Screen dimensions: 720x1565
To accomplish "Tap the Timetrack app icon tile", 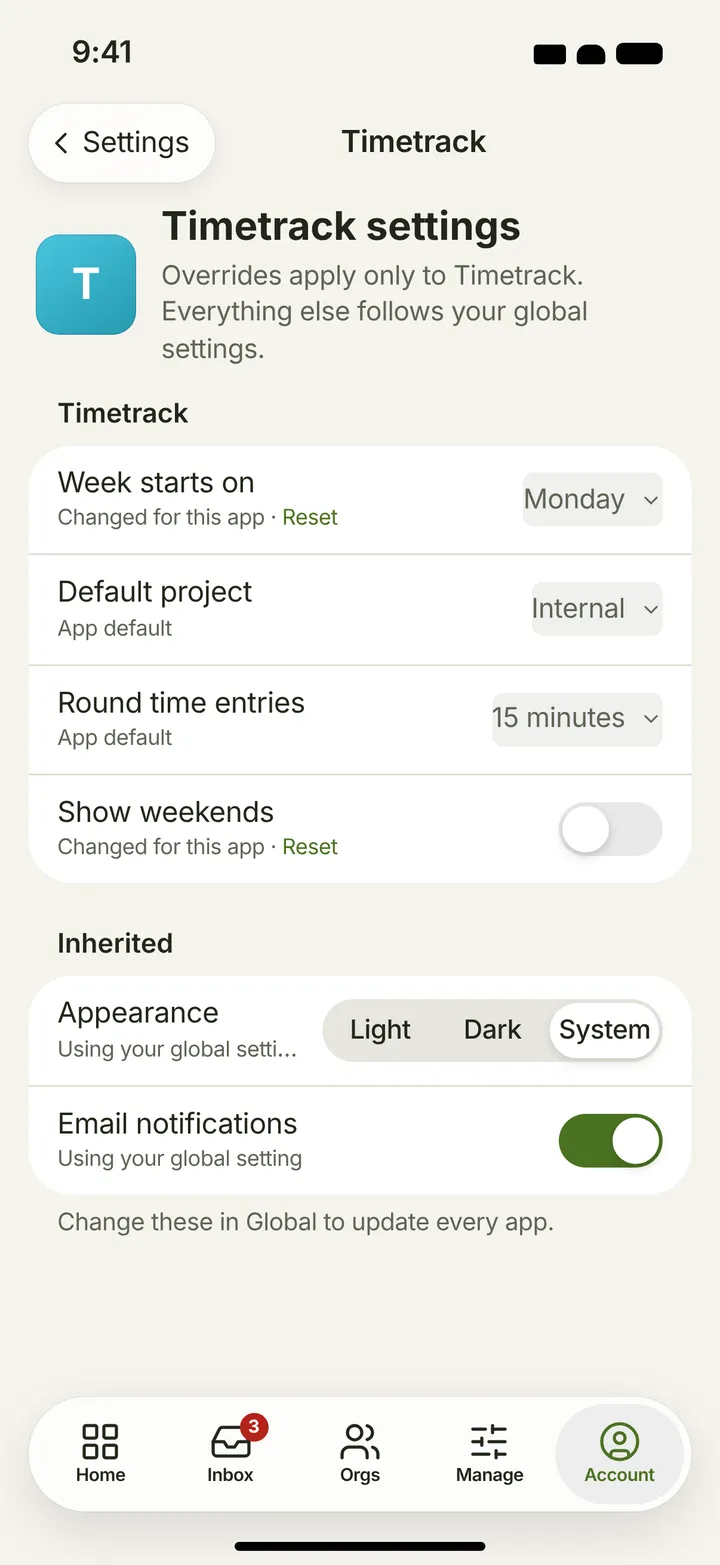I will 86,285.
